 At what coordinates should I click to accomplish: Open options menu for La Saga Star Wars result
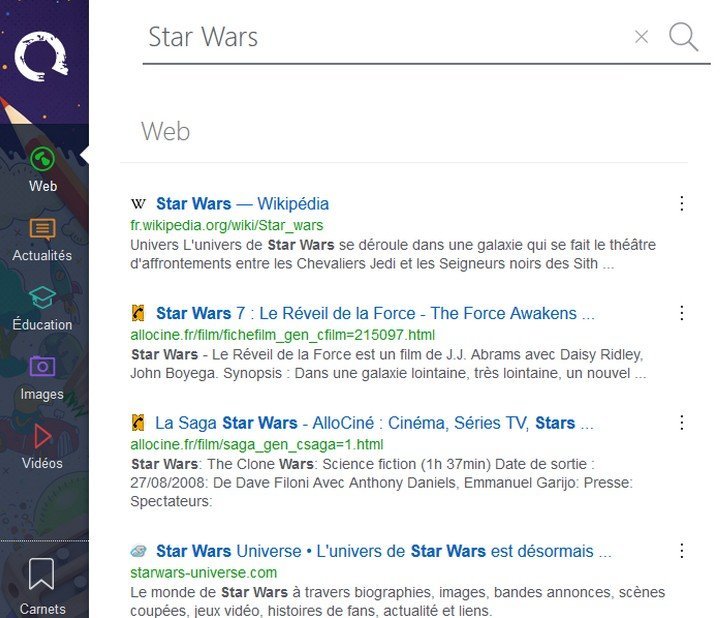coord(682,422)
